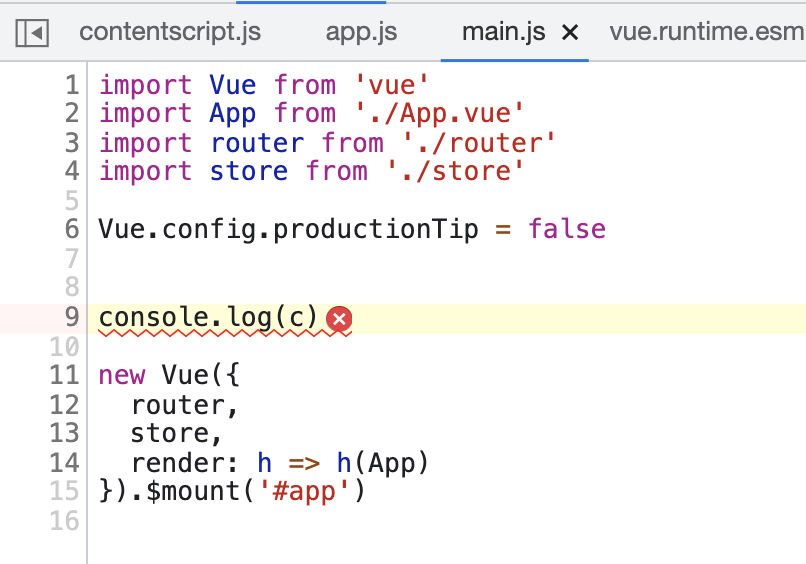This screenshot has height=564, width=806.
Task: Click the './App.vue' import path
Action: tap(439, 113)
